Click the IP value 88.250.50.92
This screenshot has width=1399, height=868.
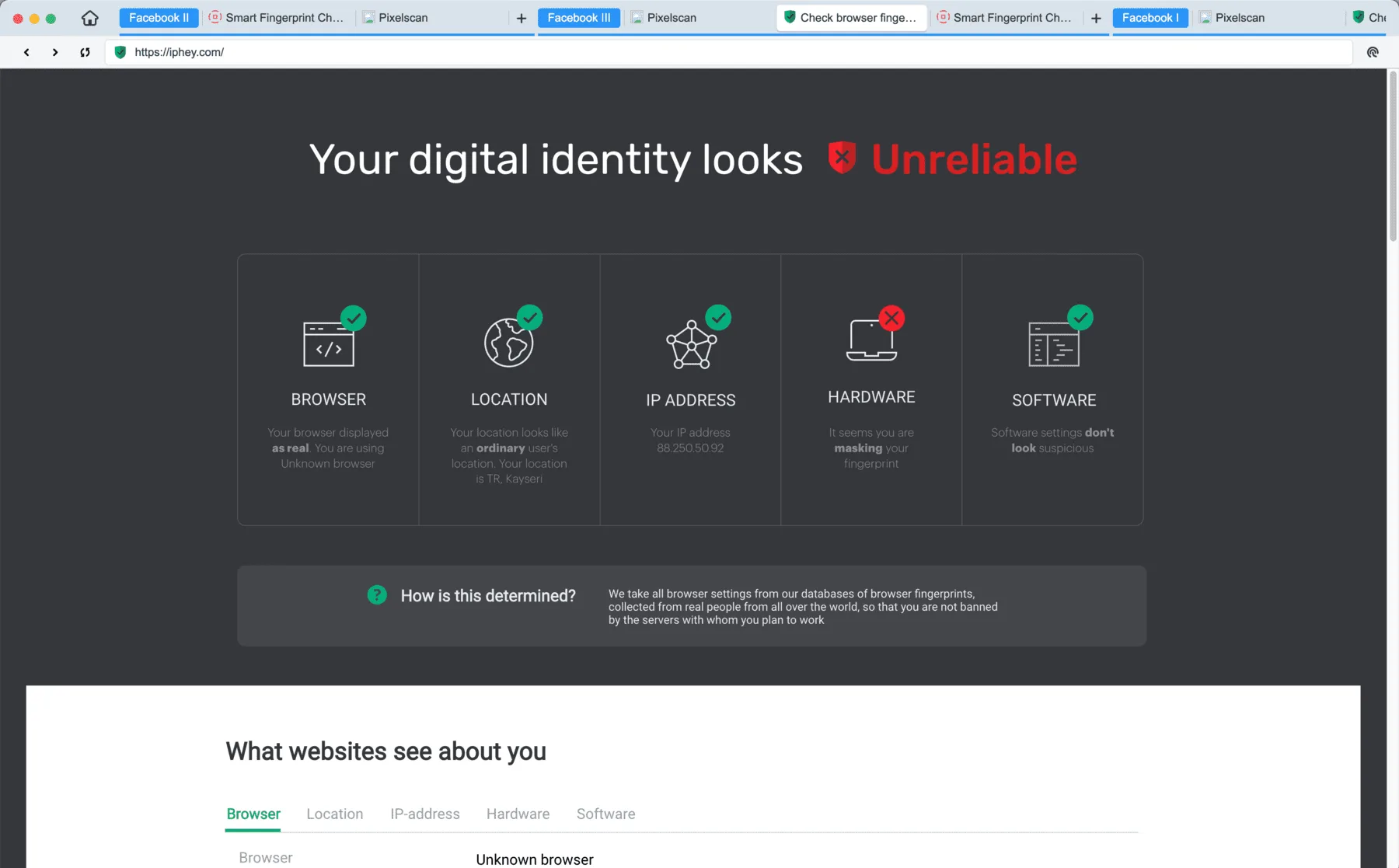pos(690,448)
